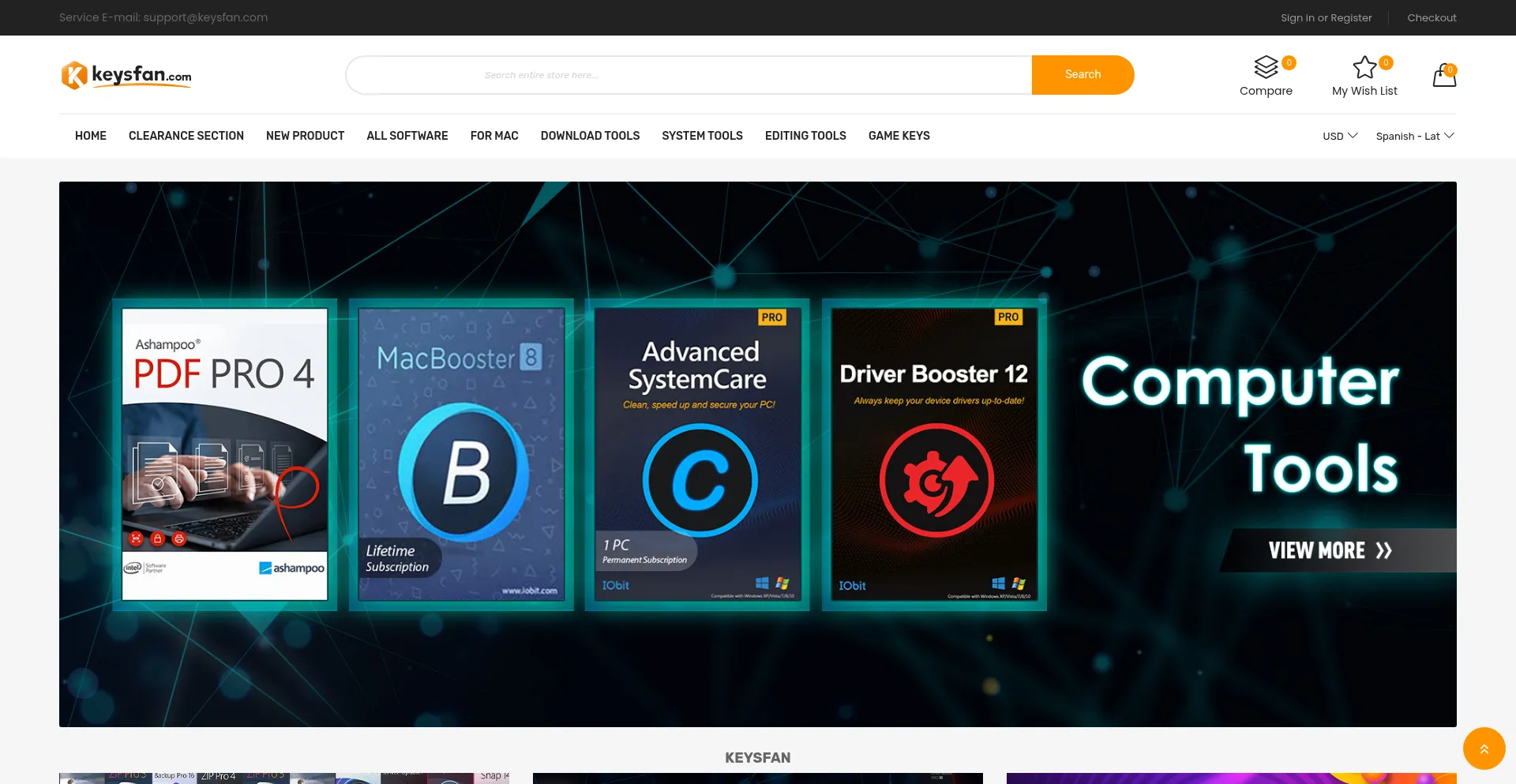Navigate to the For Mac menu

(494, 136)
